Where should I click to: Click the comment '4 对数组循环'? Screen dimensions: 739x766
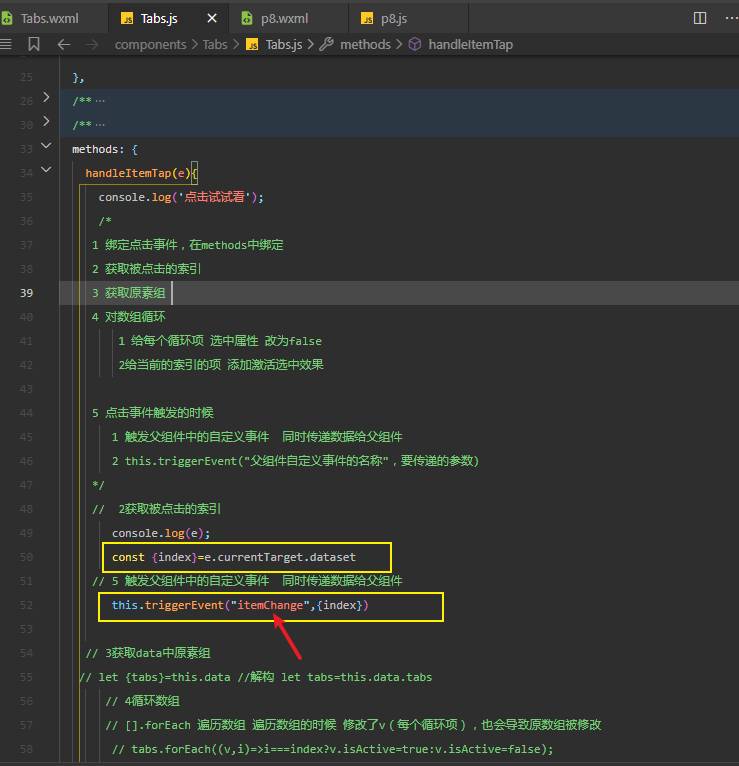tap(128, 317)
